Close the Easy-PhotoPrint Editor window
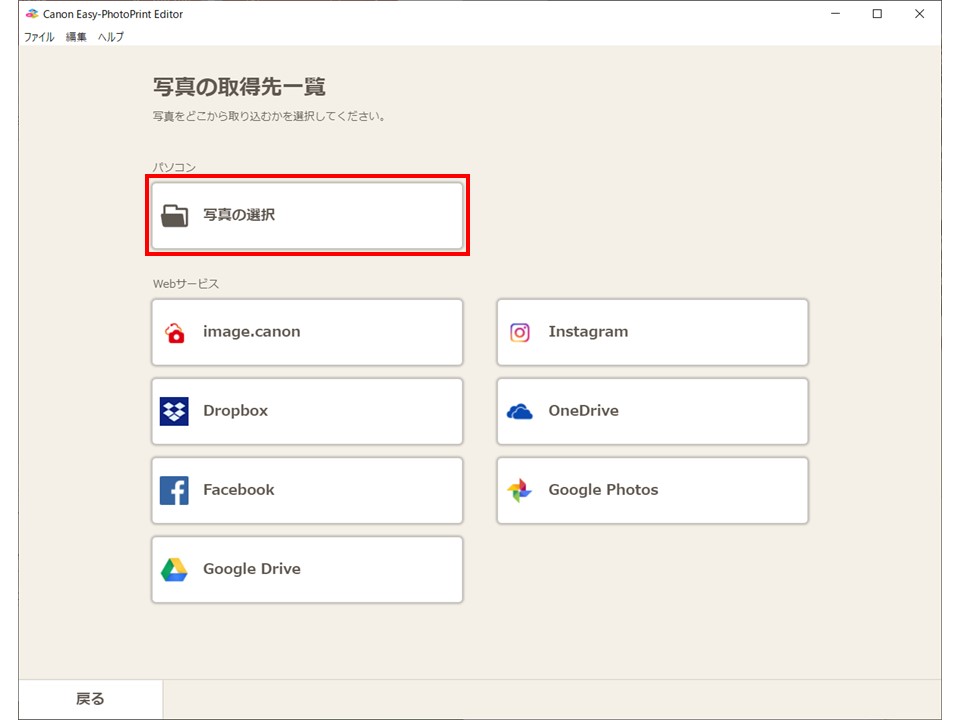Screen dimensions: 960x720 tap(920, 13)
